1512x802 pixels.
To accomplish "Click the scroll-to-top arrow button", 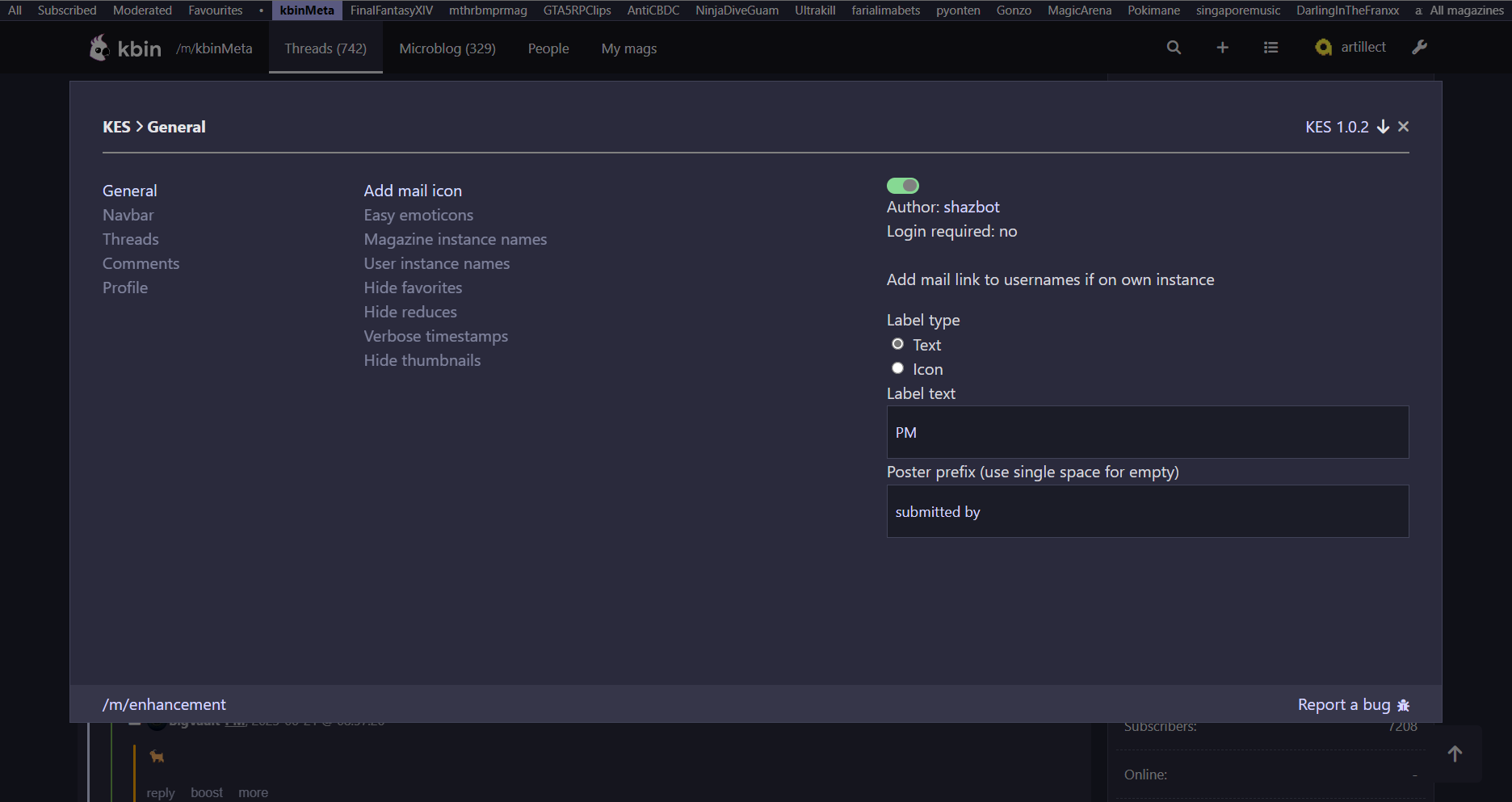I will [x=1455, y=754].
